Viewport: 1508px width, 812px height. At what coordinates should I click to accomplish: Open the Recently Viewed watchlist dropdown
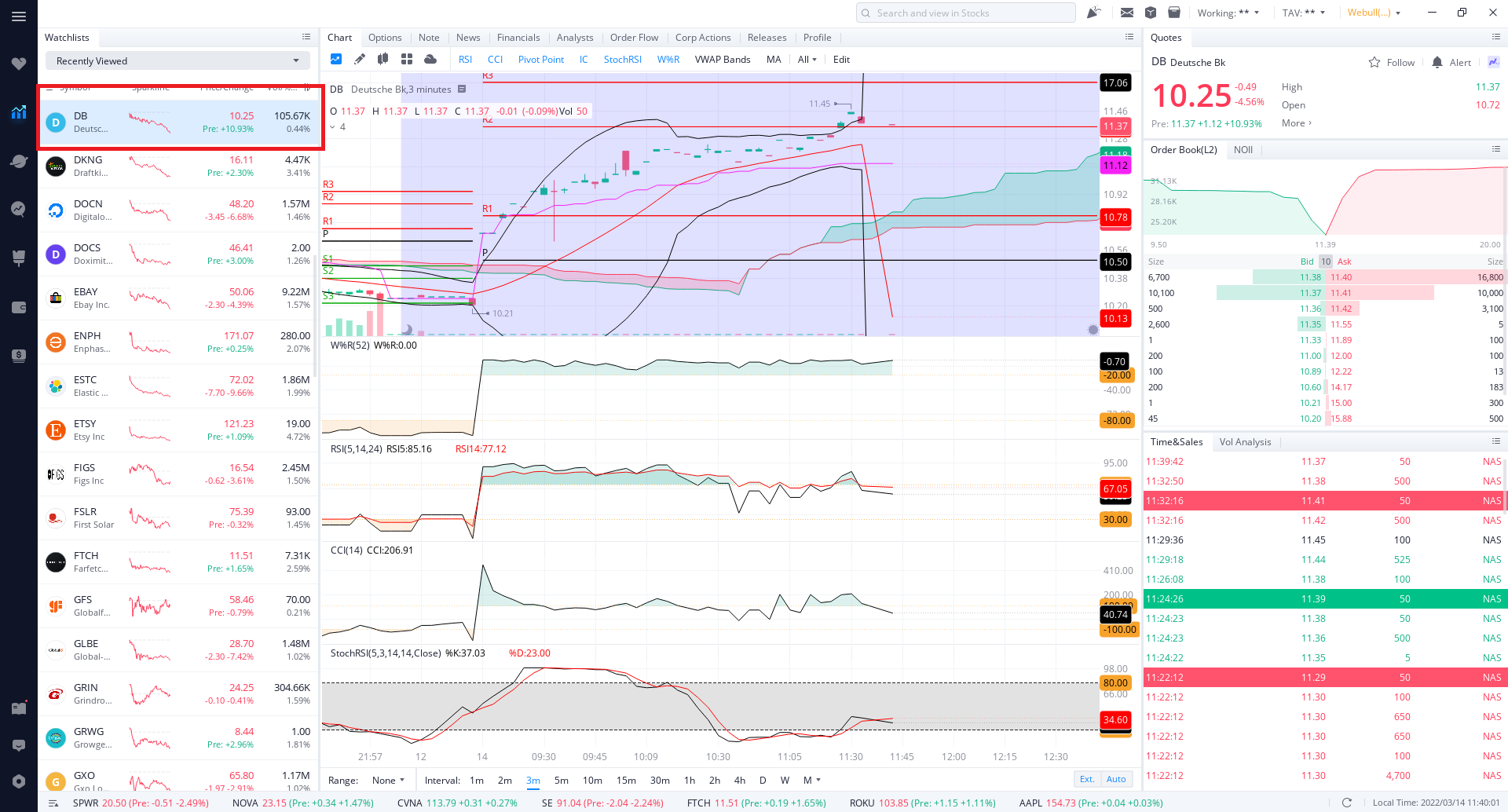point(178,60)
